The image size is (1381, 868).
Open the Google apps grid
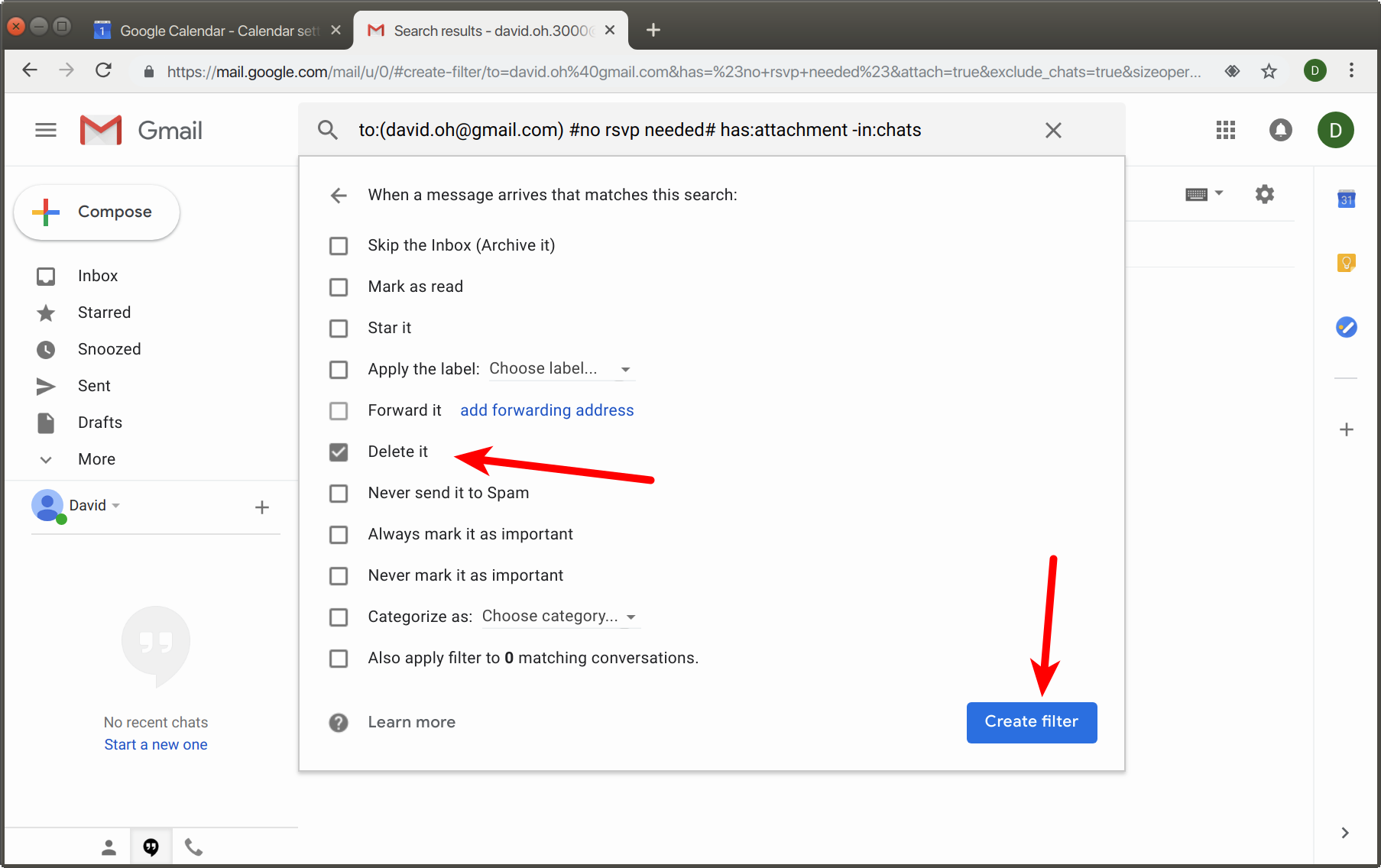[1226, 130]
